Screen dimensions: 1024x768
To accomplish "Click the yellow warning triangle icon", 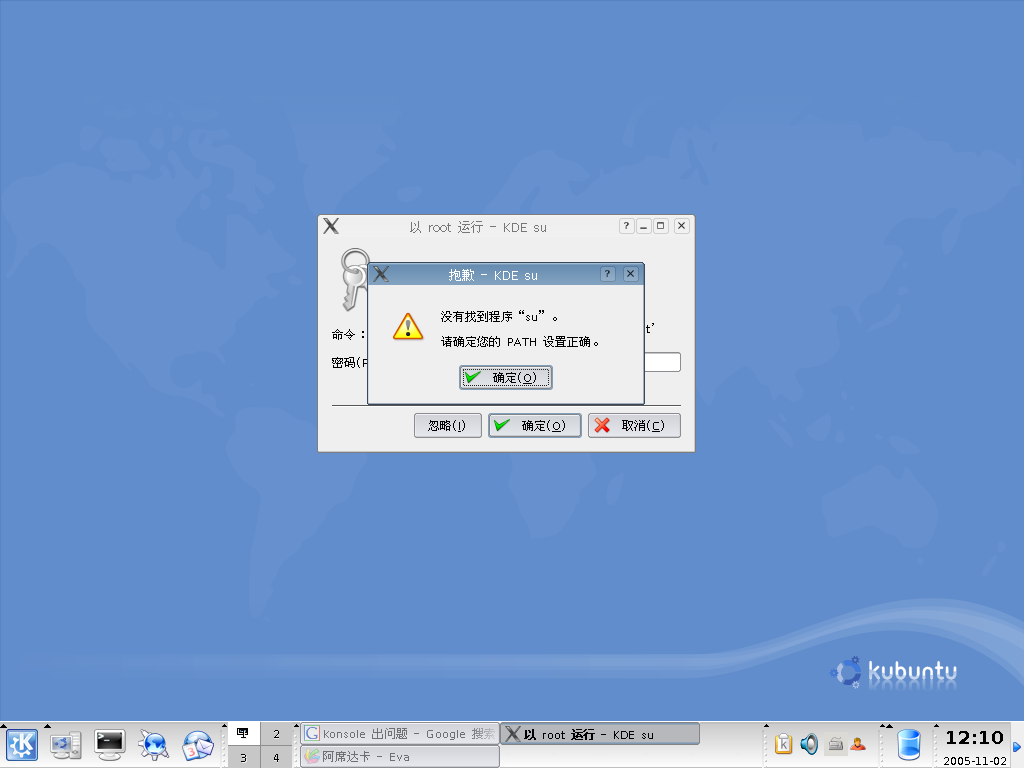I will point(408,326).
